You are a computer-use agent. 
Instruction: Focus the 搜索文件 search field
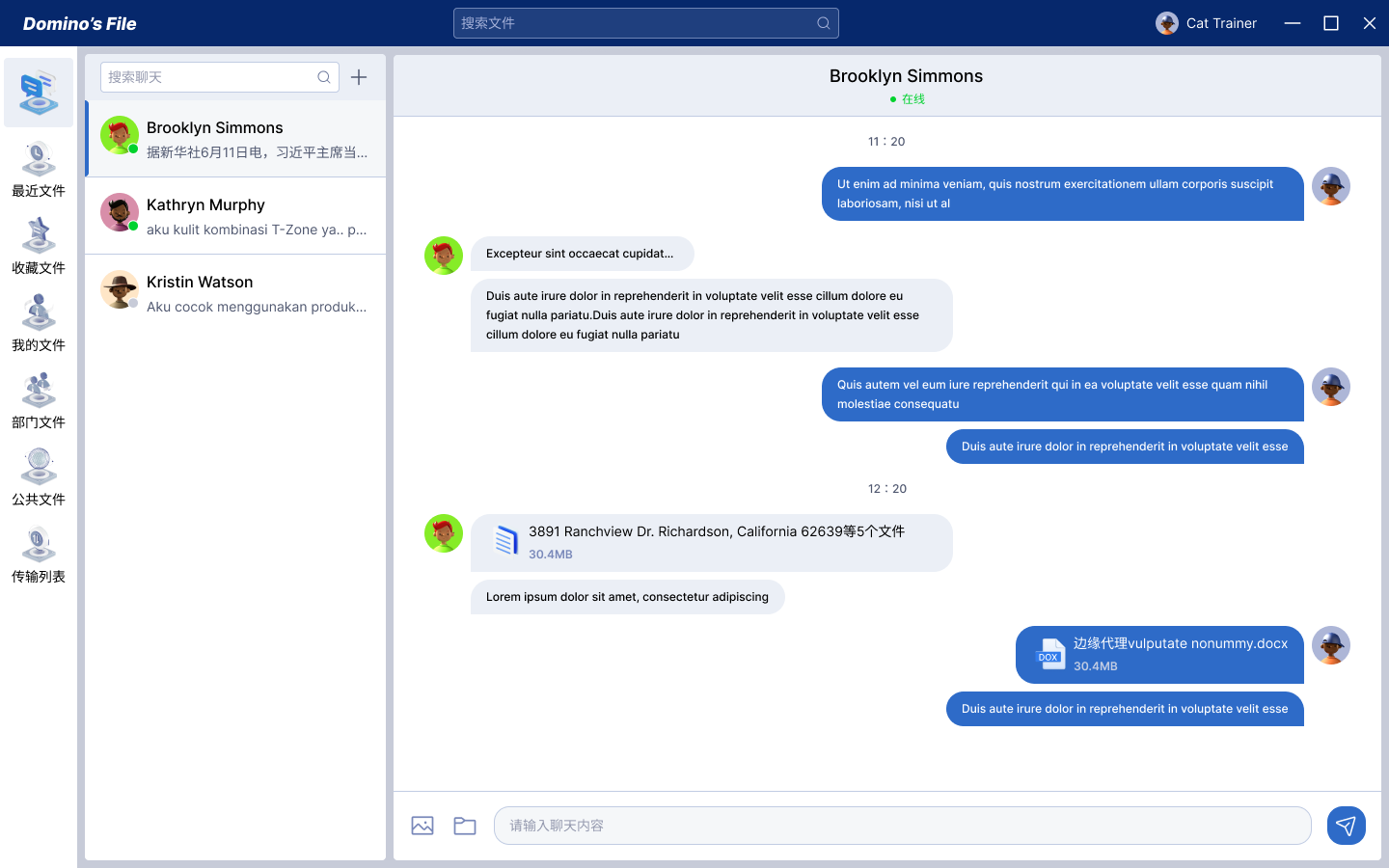click(637, 23)
